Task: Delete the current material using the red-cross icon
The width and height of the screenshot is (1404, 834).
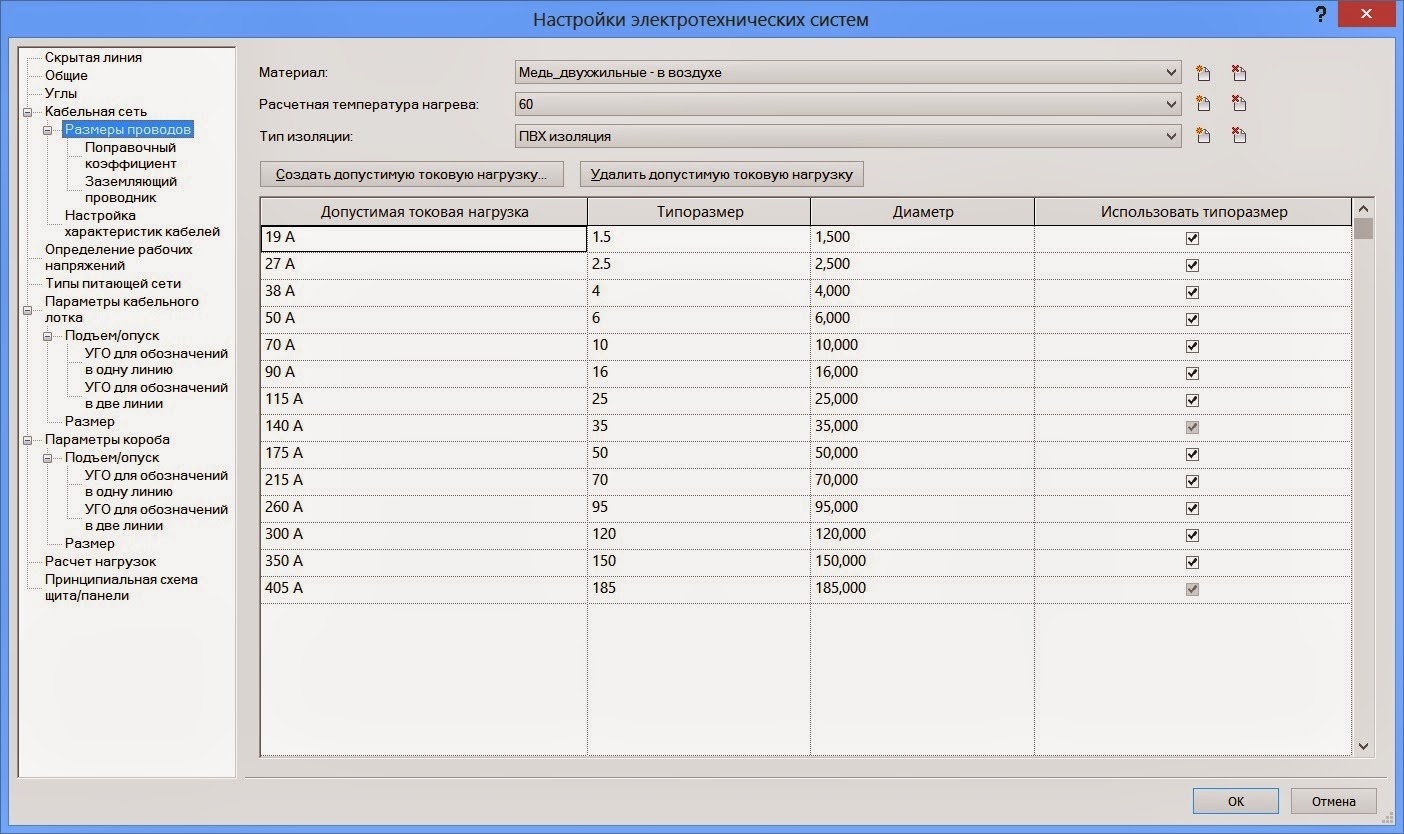Action: (x=1239, y=72)
